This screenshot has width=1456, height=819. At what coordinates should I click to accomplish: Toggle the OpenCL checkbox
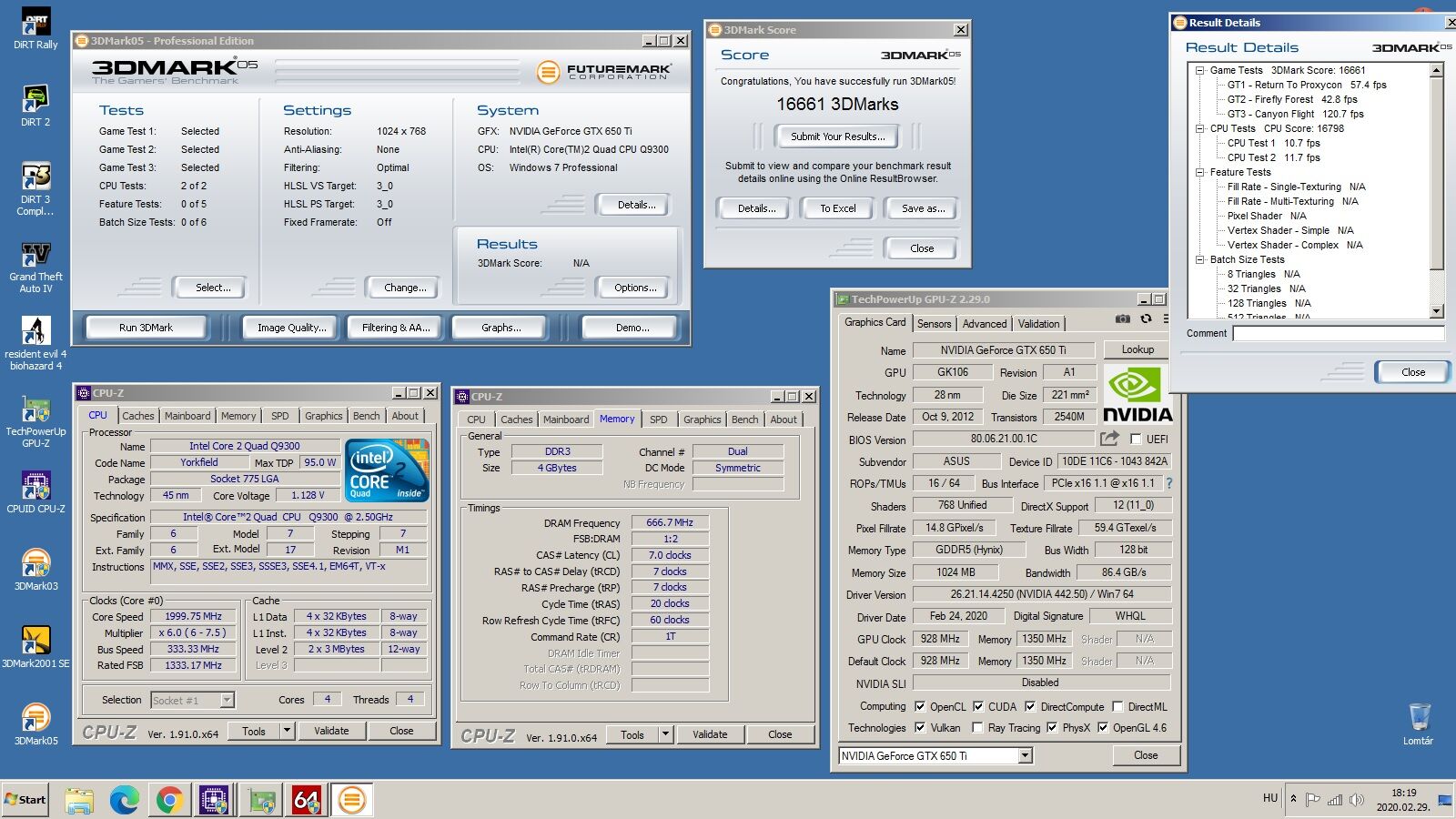click(920, 706)
